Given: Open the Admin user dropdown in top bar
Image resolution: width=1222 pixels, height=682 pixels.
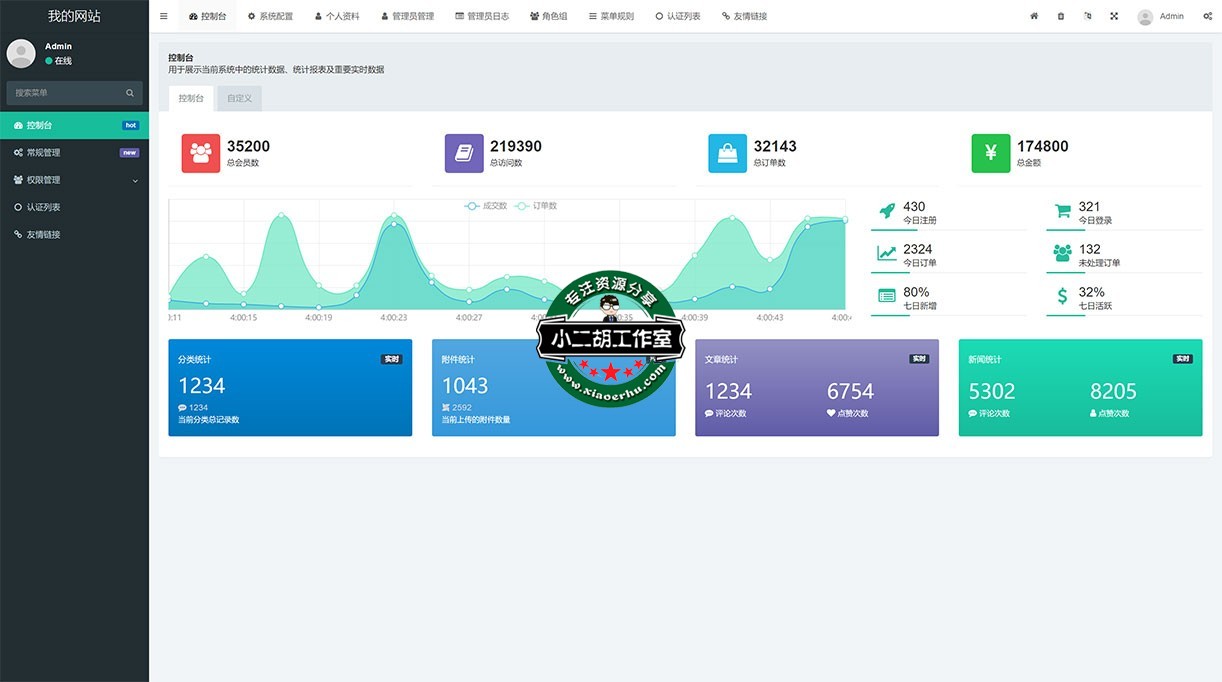Looking at the screenshot, I should click(1160, 16).
